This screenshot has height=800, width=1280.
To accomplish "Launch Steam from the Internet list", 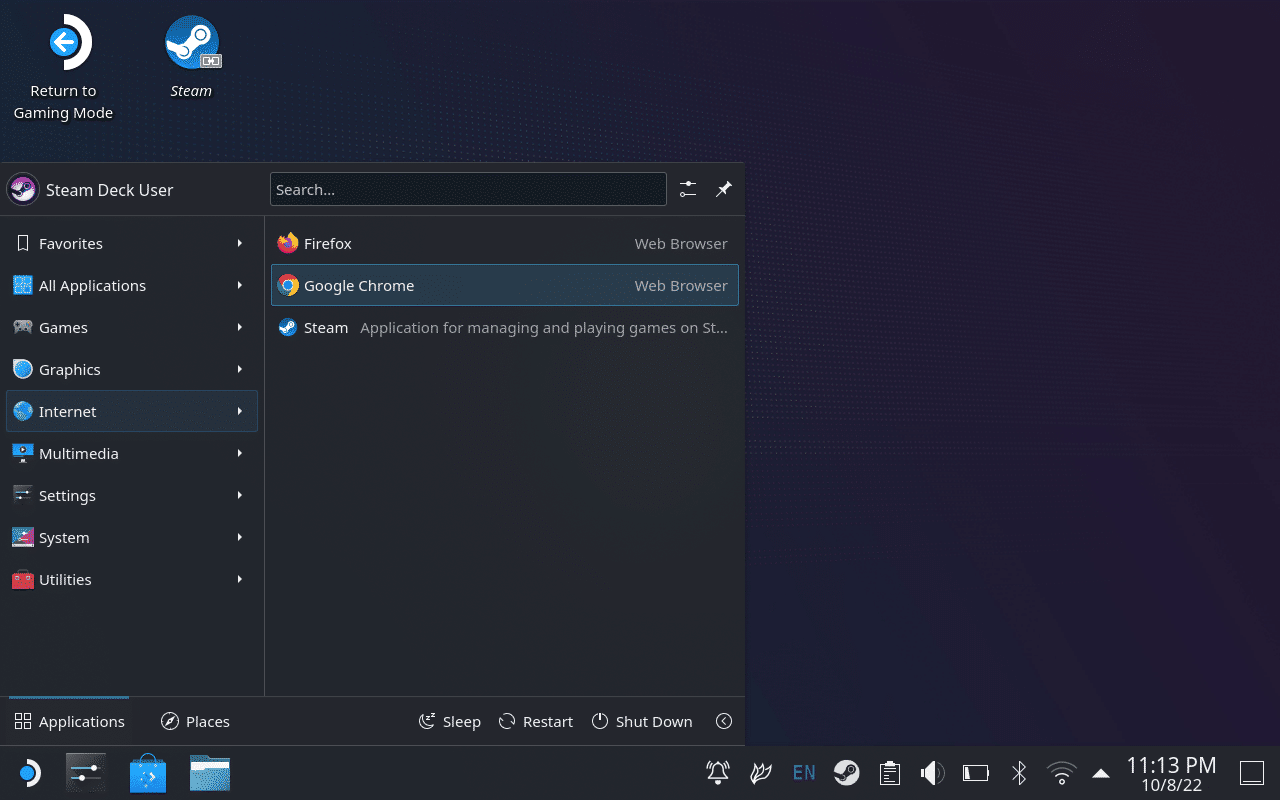I will [505, 327].
